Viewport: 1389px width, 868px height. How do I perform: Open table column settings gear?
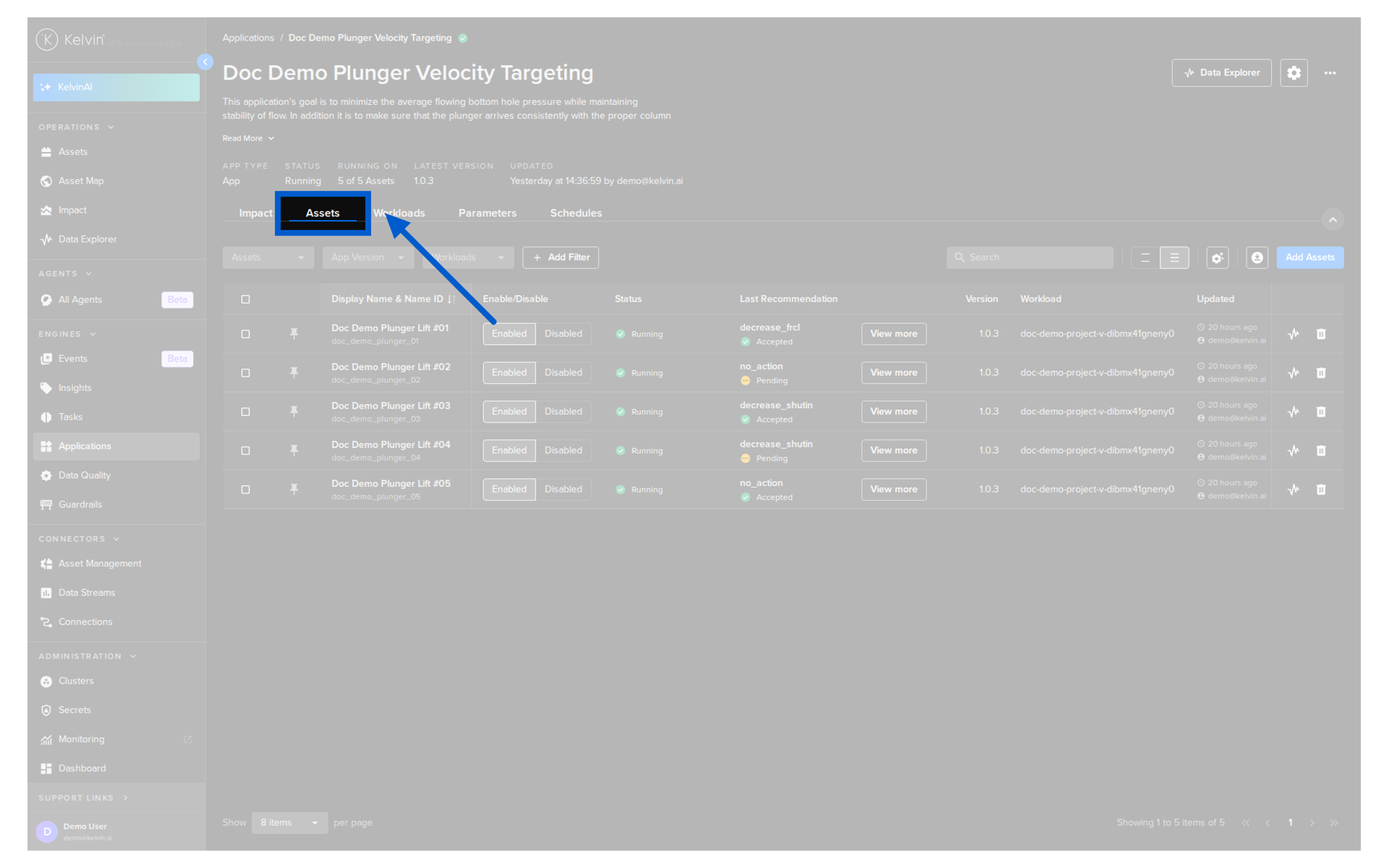pyautogui.click(x=1218, y=258)
